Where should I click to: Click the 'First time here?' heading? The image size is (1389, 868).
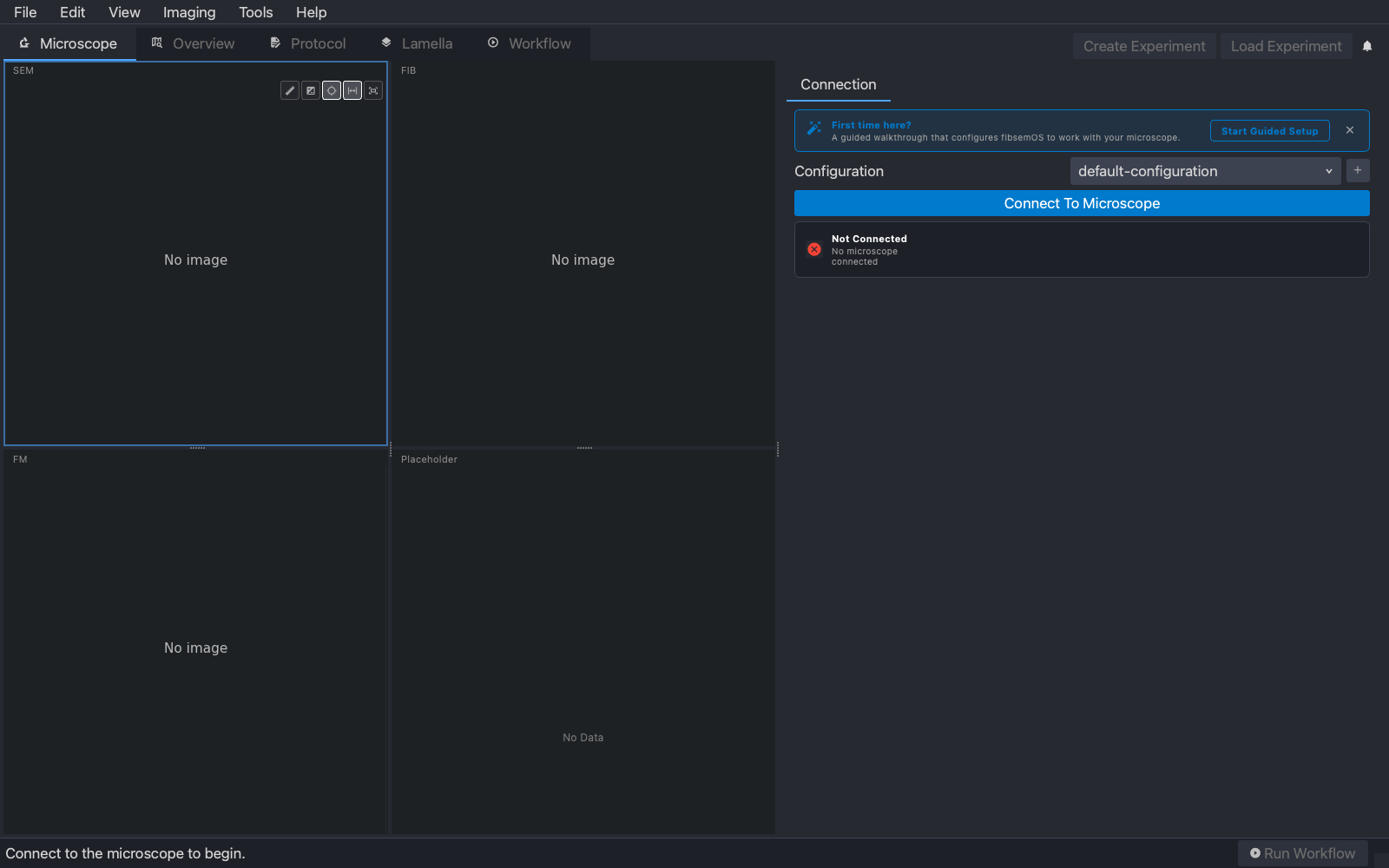(x=871, y=125)
